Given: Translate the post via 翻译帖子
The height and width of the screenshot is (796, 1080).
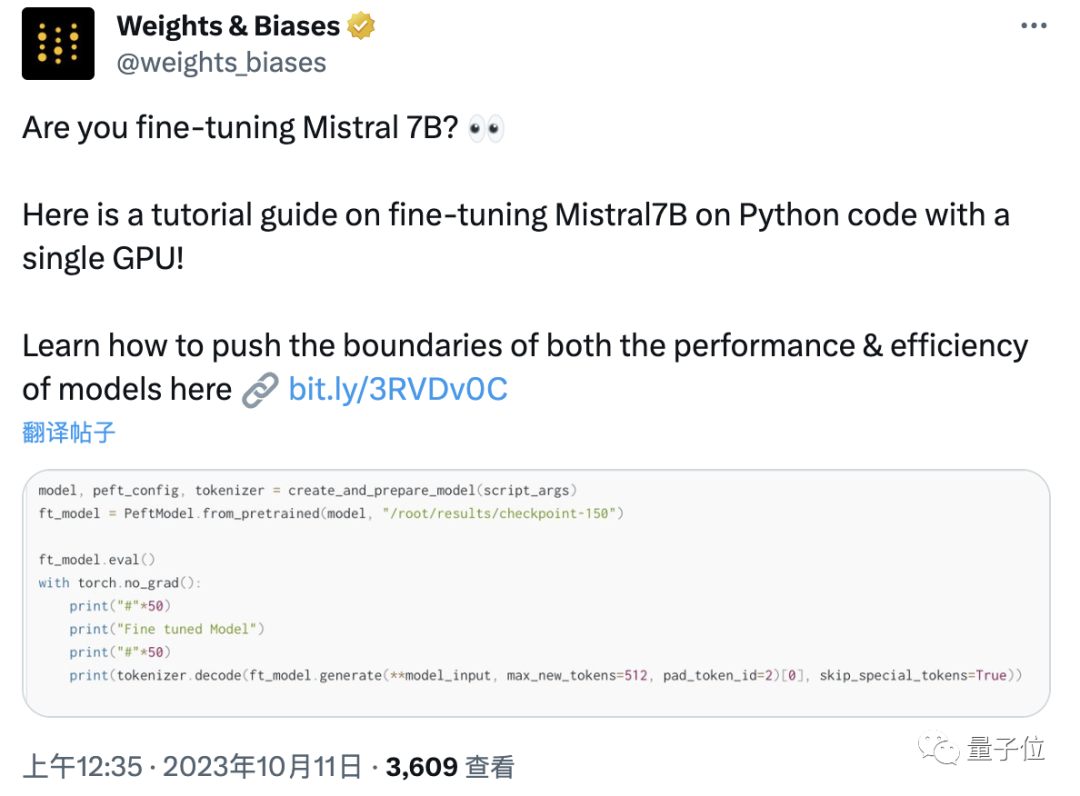Looking at the screenshot, I should point(69,432).
